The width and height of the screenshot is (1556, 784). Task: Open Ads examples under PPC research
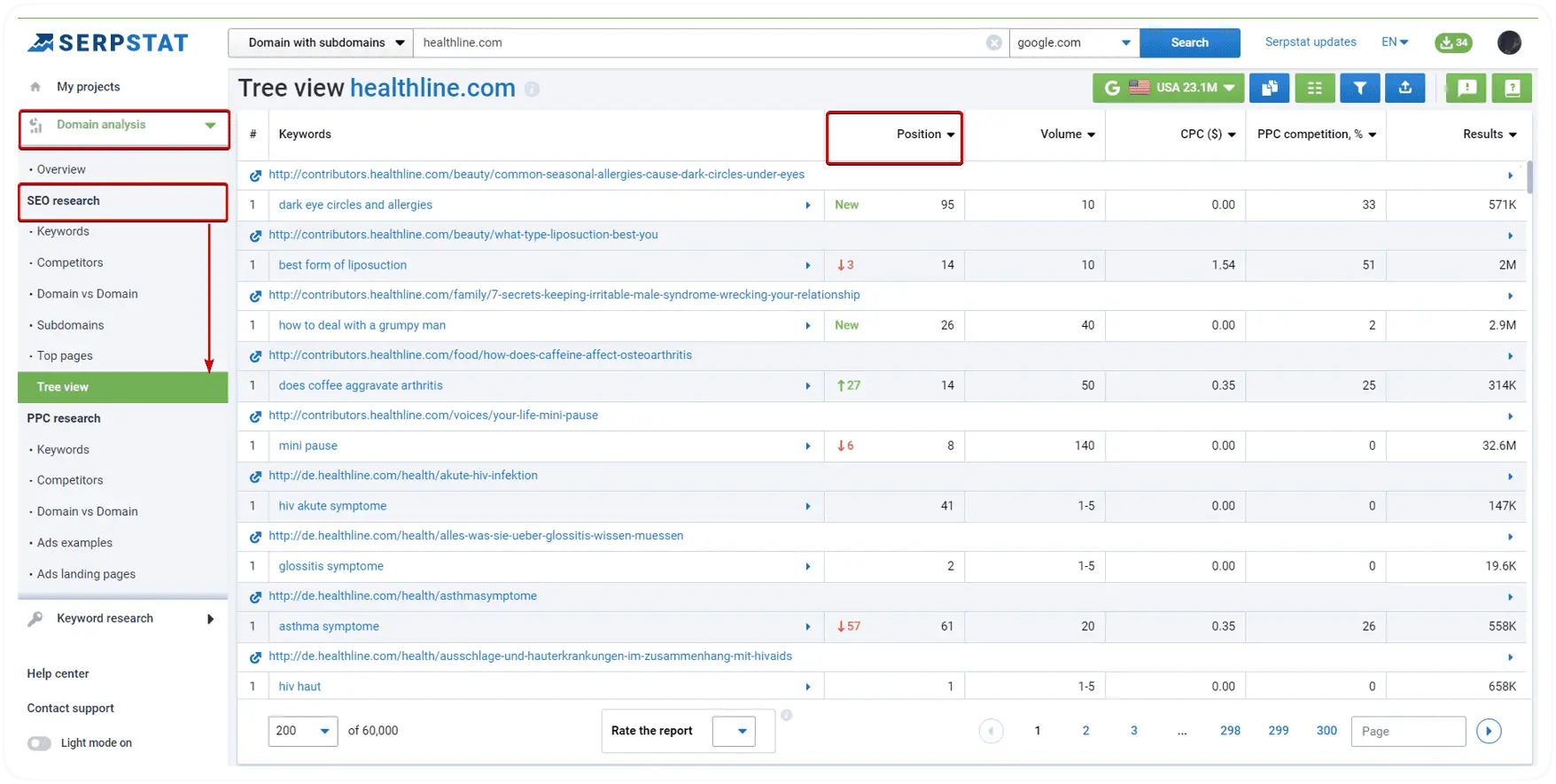point(74,543)
